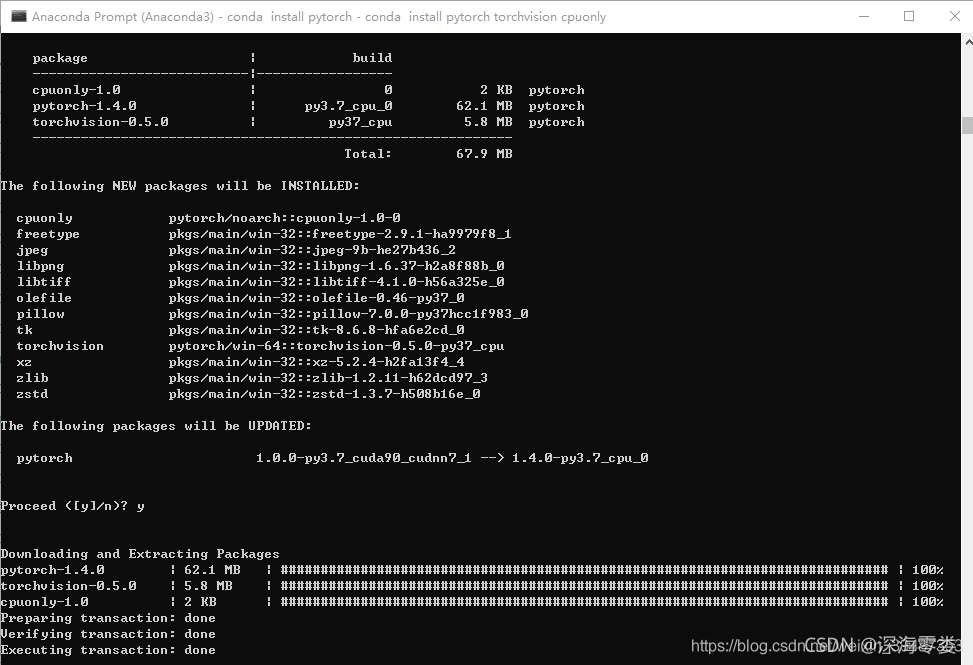Screen dimensions: 973x665
Task: Click 'torchvision-0.5.0' in the package table
Action: [101, 122]
